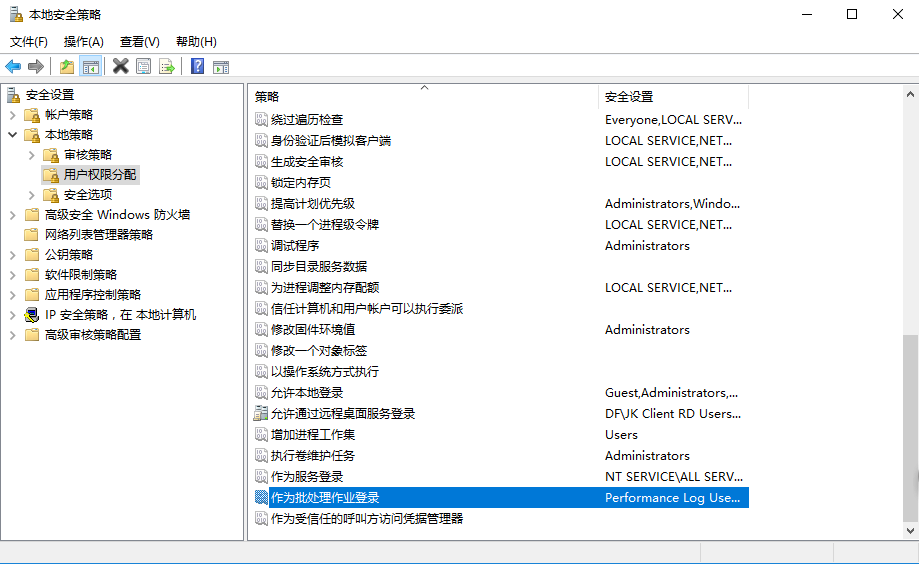
Task: Collapse the 本地策略 tree node
Action: (x=13, y=135)
